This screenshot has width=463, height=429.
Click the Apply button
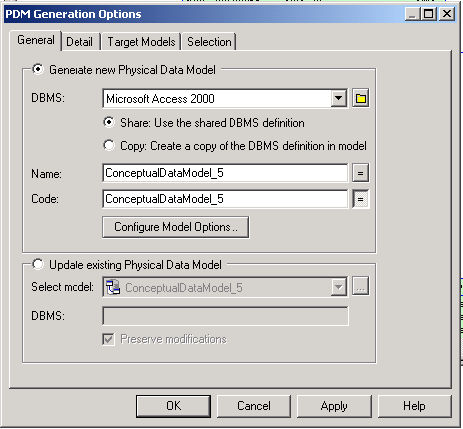[x=334, y=406]
